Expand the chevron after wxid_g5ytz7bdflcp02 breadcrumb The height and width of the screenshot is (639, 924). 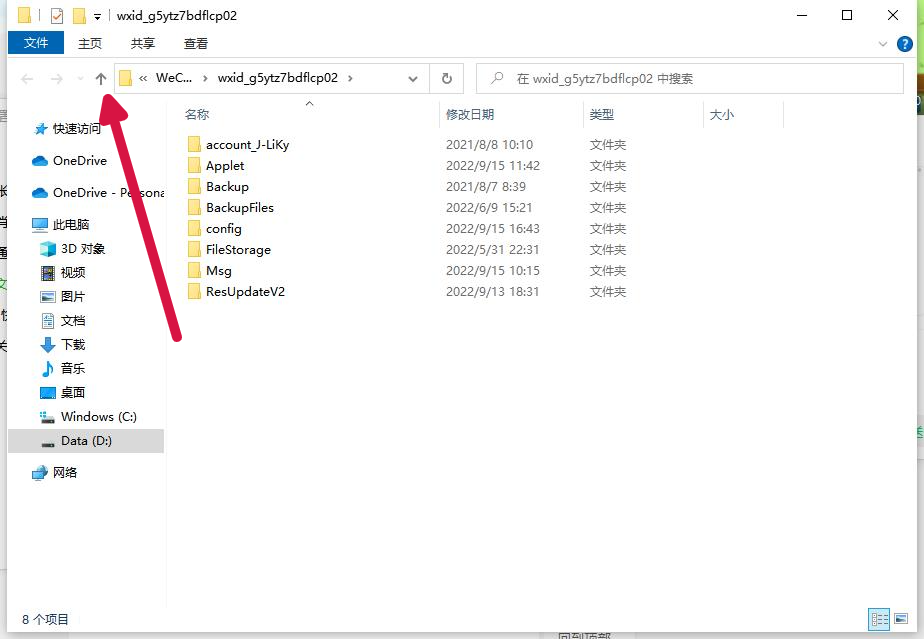[x=350, y=78]
